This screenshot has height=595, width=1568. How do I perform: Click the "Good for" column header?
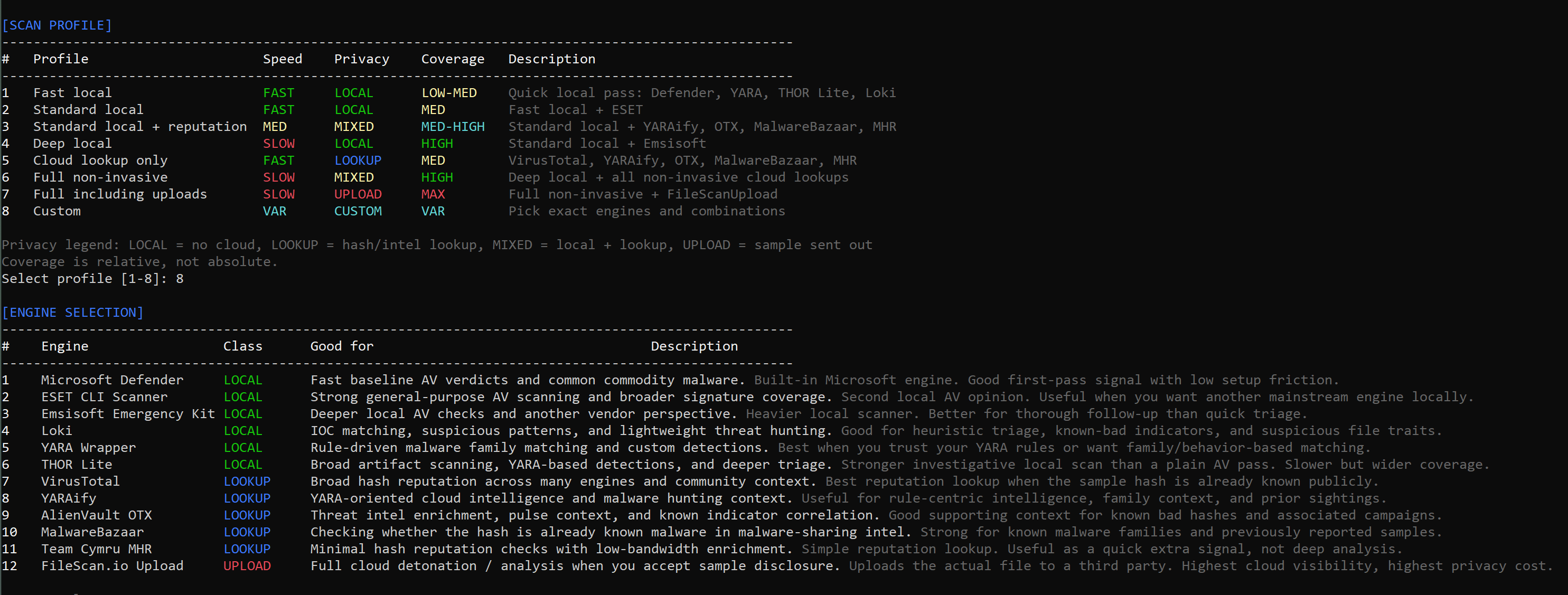coord(342,346)
